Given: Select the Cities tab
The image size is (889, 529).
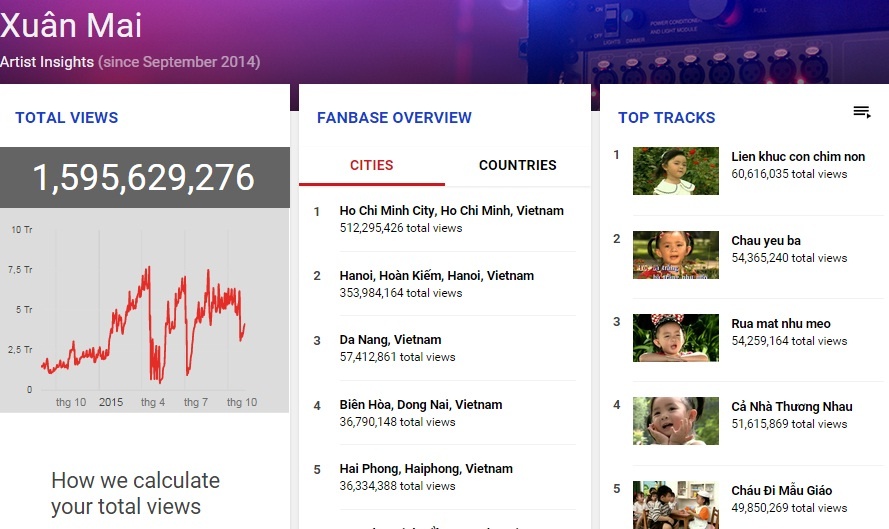Looking at the screenshot, I should [x=371, y=165].
